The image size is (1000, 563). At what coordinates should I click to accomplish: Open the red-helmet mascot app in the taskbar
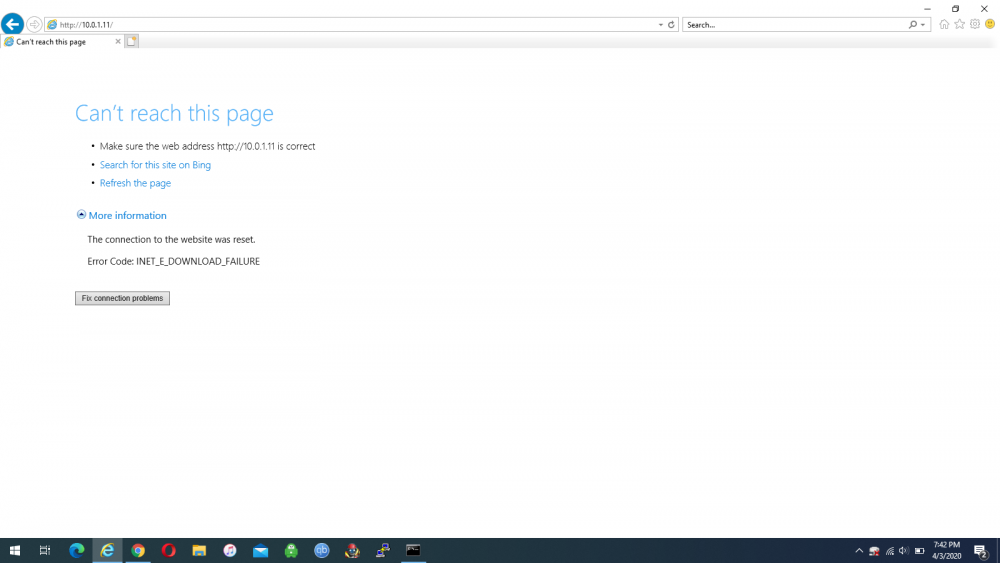coord(352,550)
